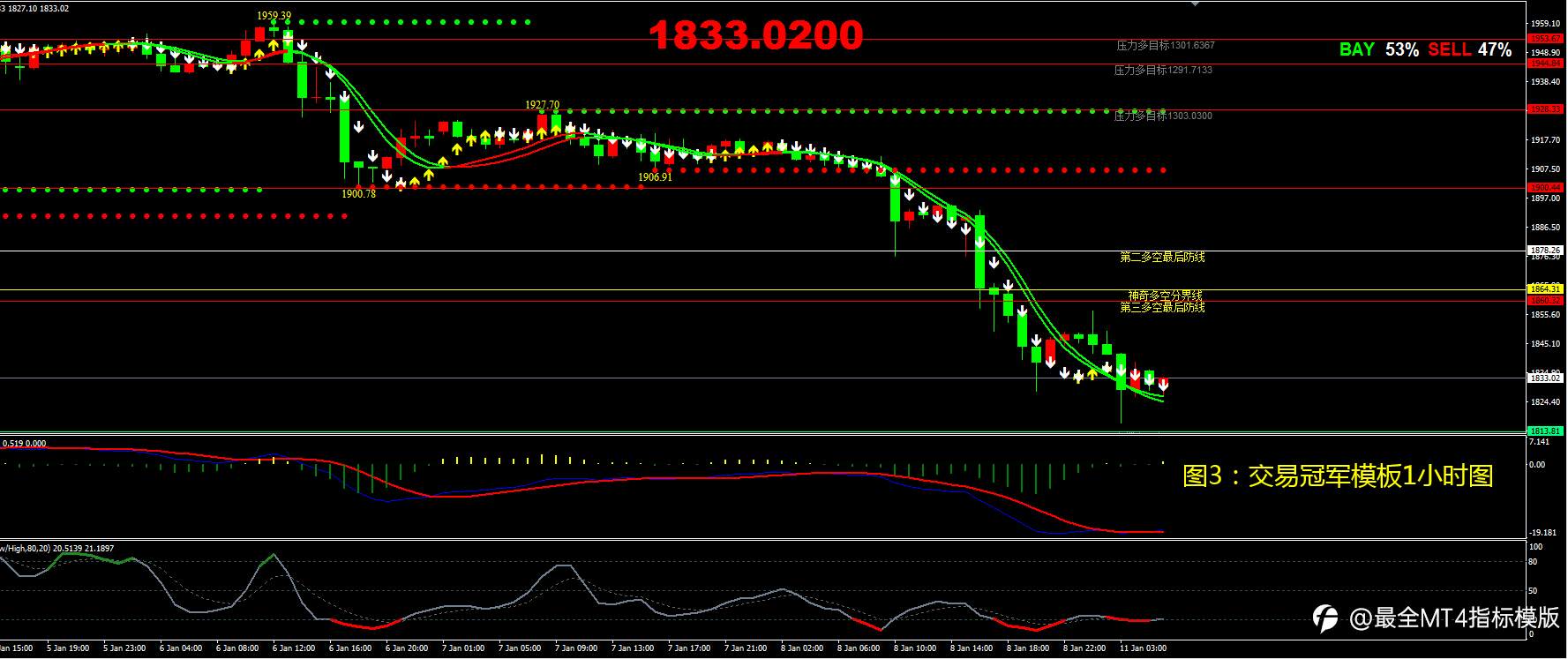Viewport: 1568px width, 659px height.
Task: Click the 8 Jan 10:00 time label
Action: [915, 648]
